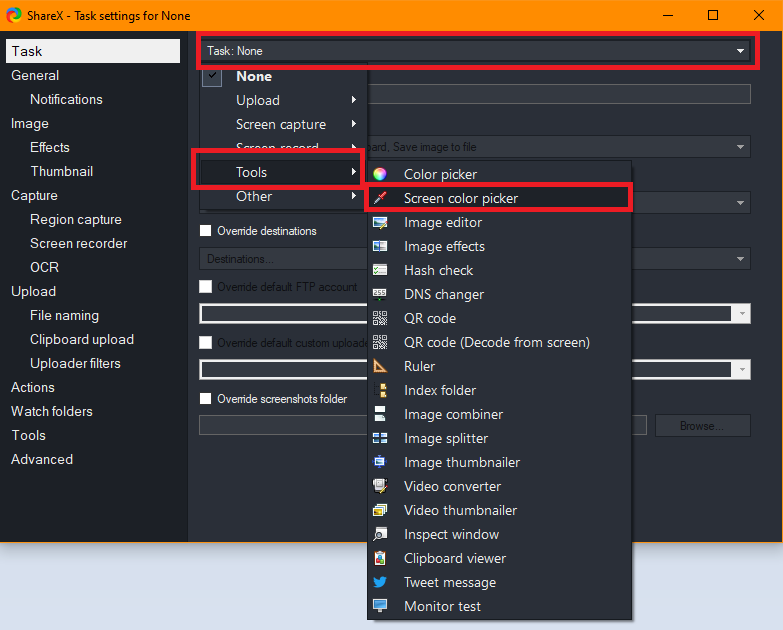
Task: Click the Image thumbnailer icon
Action: 380,462
